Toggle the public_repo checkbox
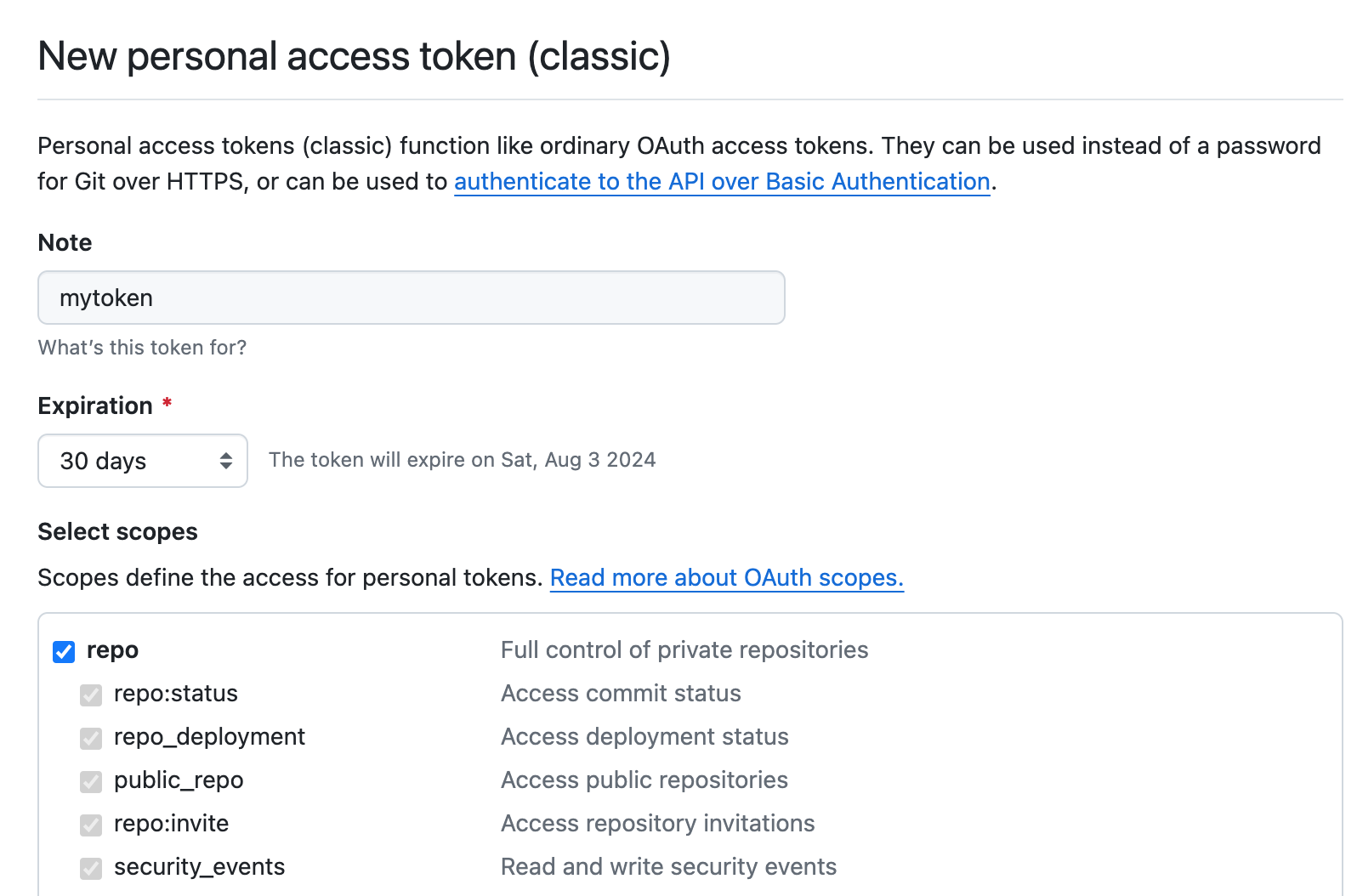This screenshot has height=896, width=1357. pyautogui.click(x=91, y=781)
